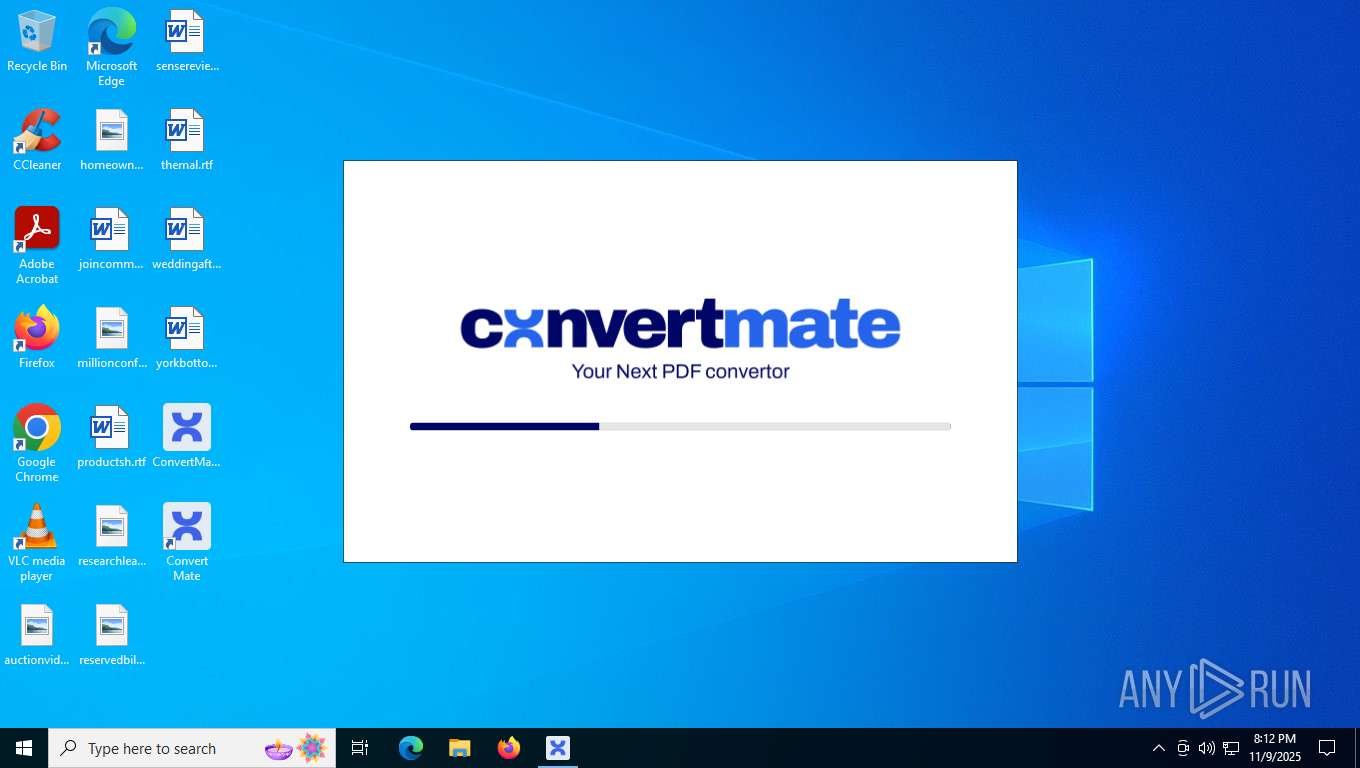This screenshot has width=1360, height=768.
Task: Open the clock showing 8:12 PM
Action: tap(1275, 748)
